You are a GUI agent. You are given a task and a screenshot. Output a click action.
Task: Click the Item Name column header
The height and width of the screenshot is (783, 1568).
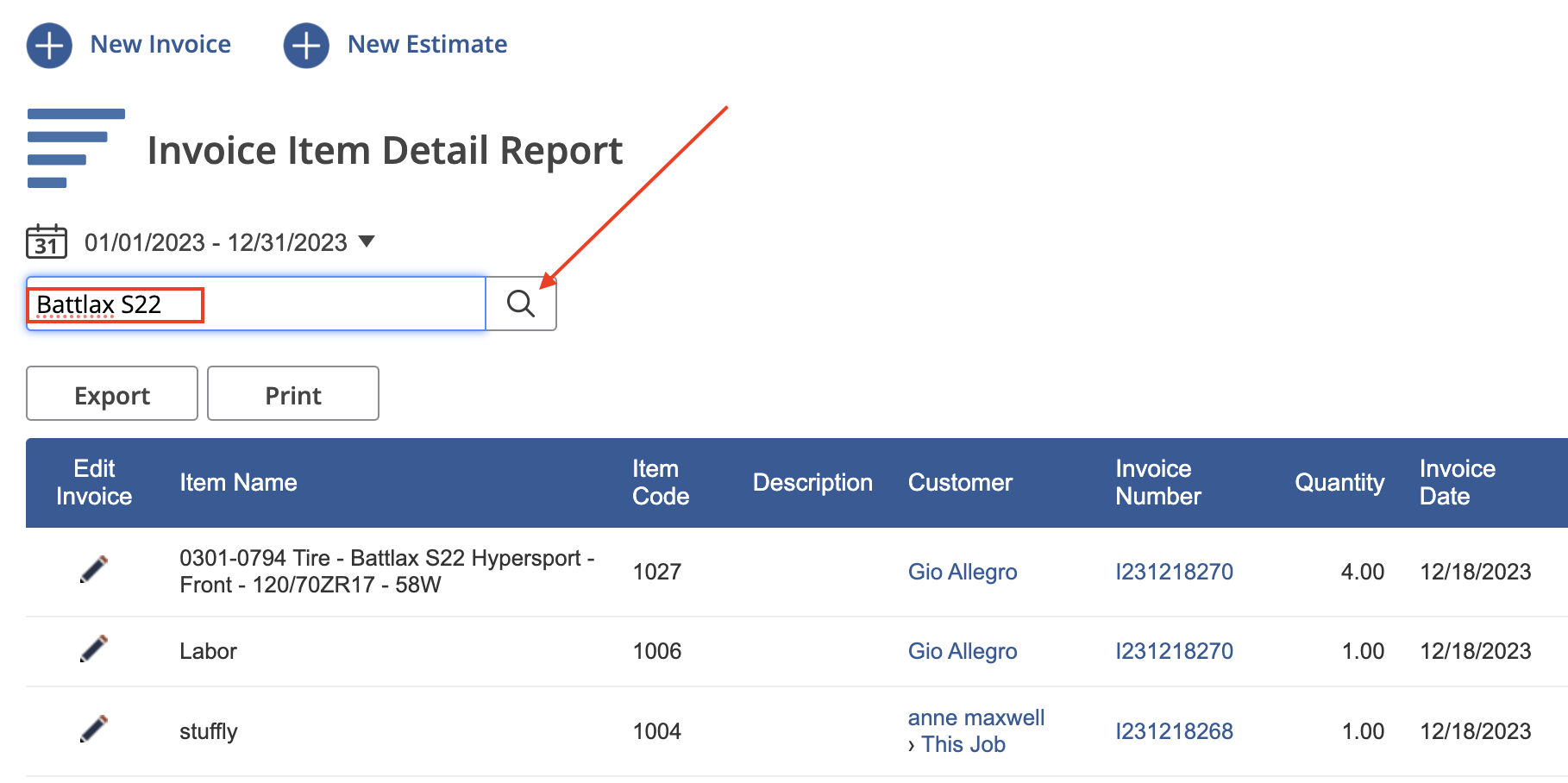[x=238, y=483]
